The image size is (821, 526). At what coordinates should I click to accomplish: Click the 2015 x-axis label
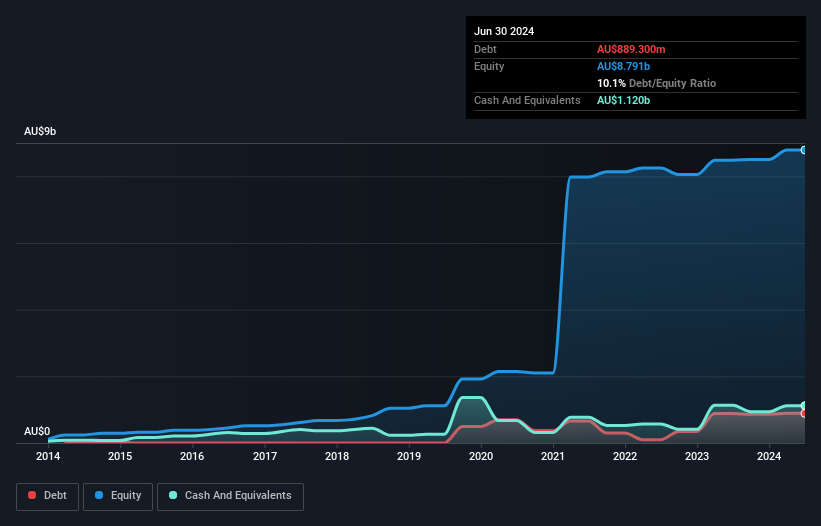[x=120, y=456]
